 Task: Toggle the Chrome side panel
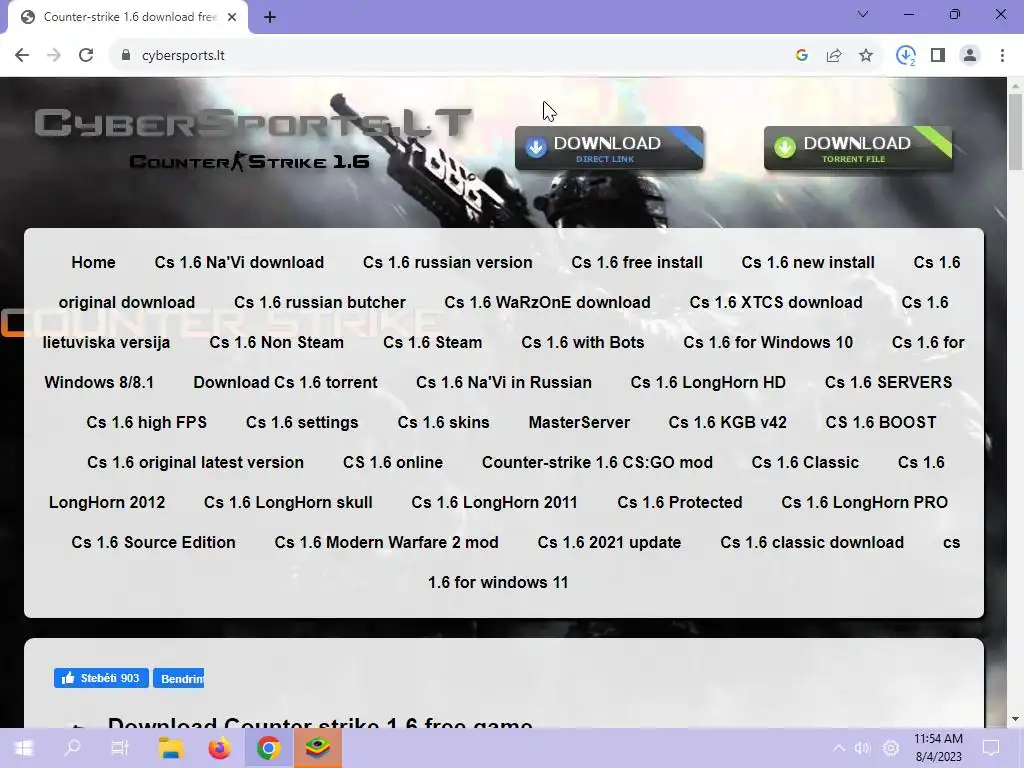938,56
